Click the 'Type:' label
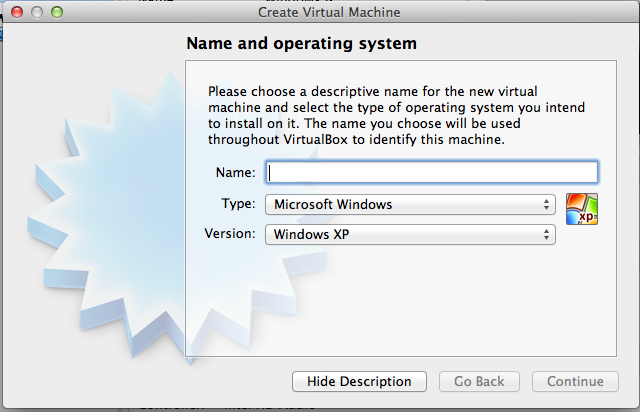Screen dimensions: 640x412 [238, 203]
